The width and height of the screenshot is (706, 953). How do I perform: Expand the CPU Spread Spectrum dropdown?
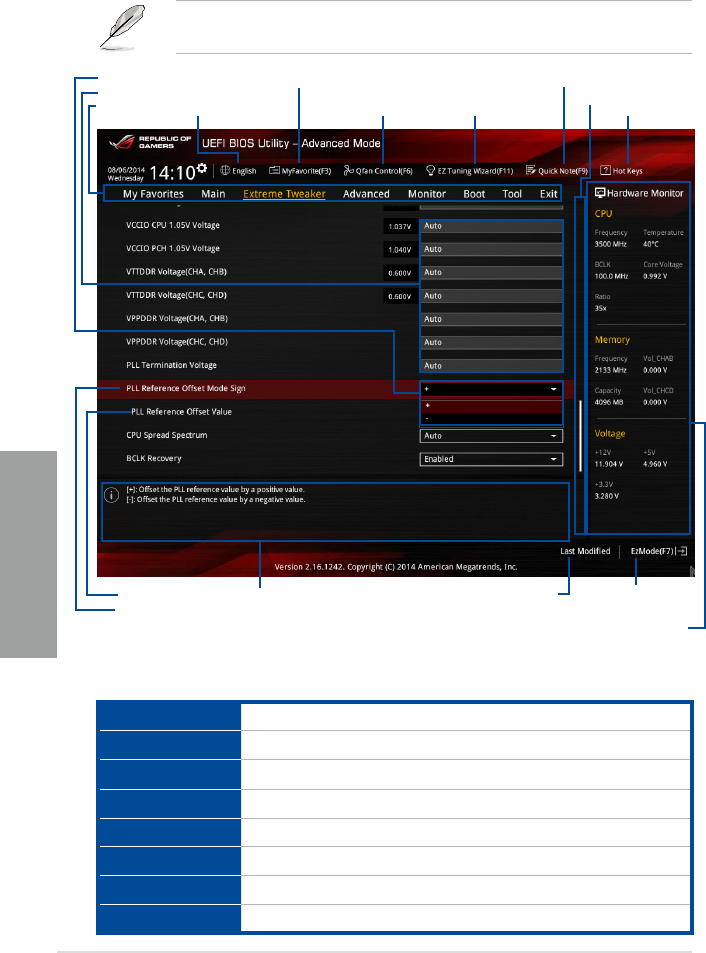[491, 436]
